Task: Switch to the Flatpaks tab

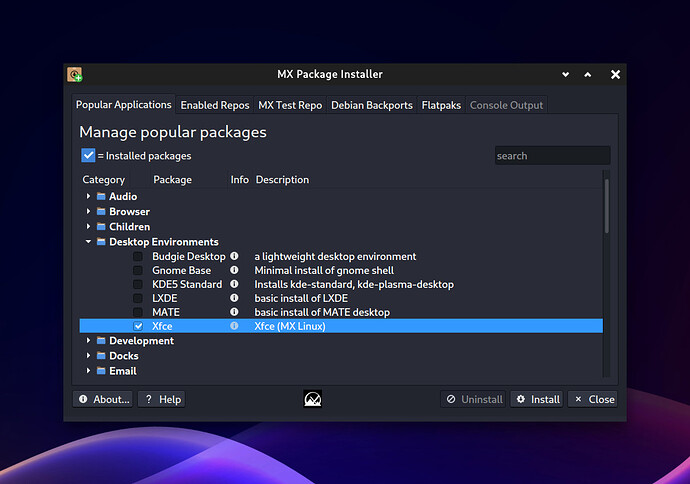Action: (441, 105)
